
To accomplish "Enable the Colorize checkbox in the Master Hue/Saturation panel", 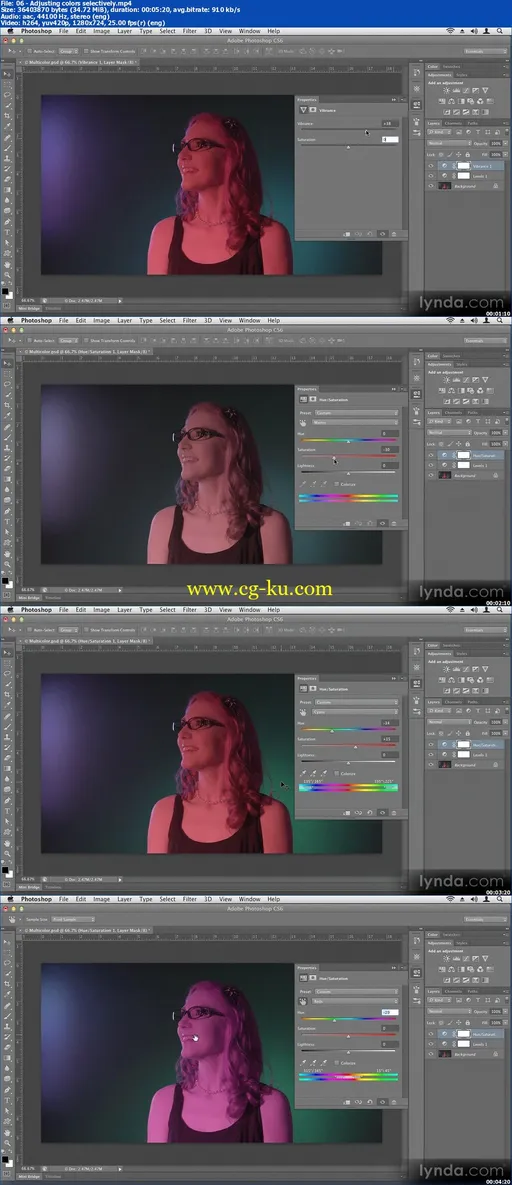I will tap(337, 484).
